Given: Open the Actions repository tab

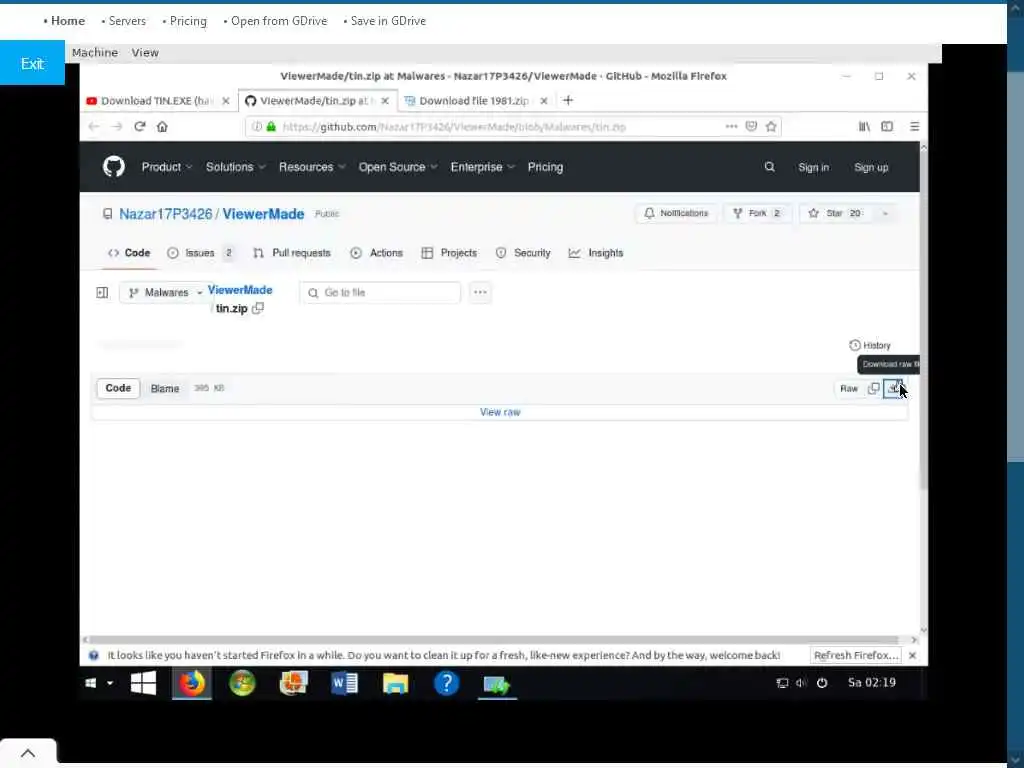Looking at the screenshot, I should [x=377, y=253].
